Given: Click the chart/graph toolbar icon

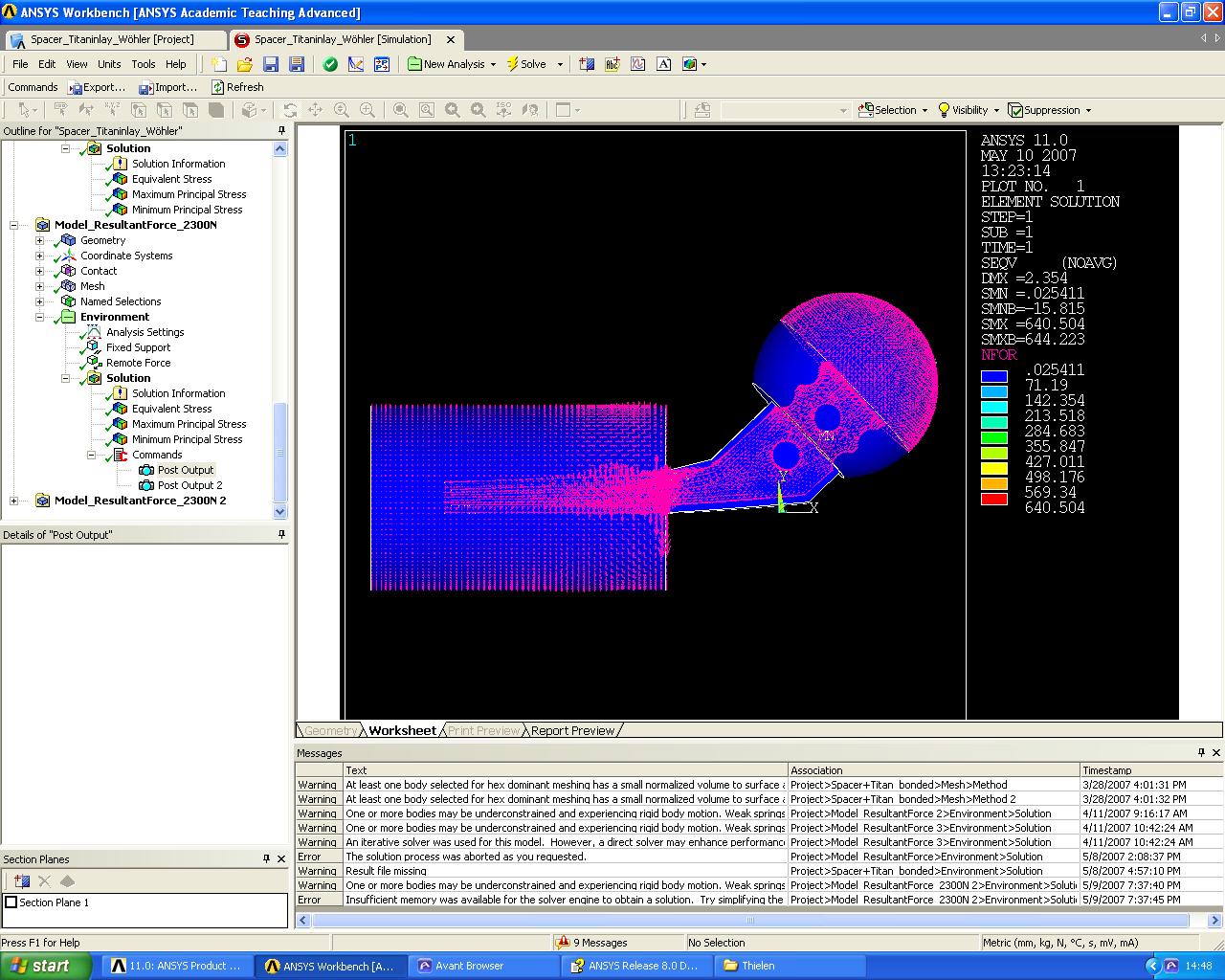Looking at the screenshot, I should click(638, 64).
